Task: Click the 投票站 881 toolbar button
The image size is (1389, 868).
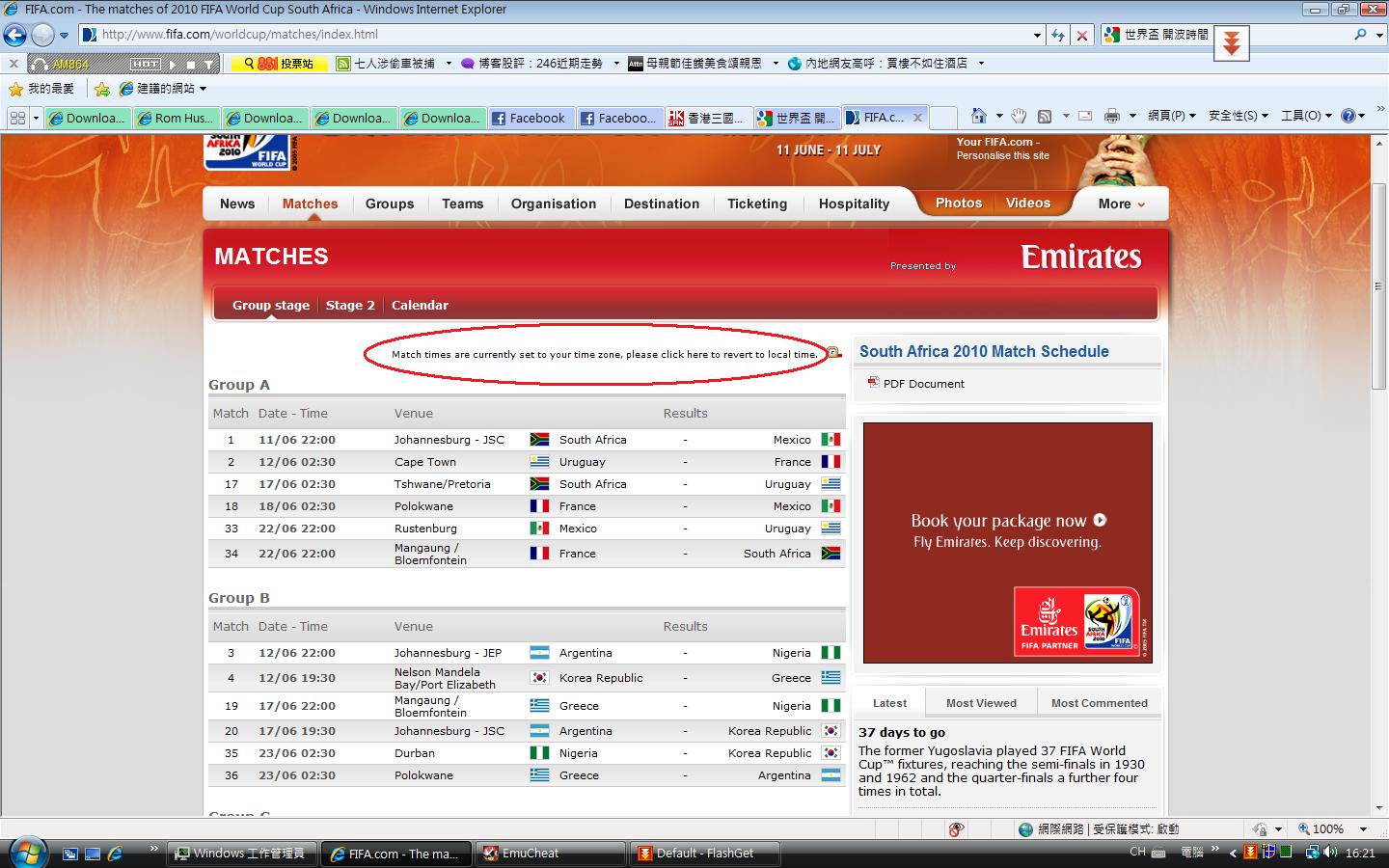Action: (x=278, y=64)
